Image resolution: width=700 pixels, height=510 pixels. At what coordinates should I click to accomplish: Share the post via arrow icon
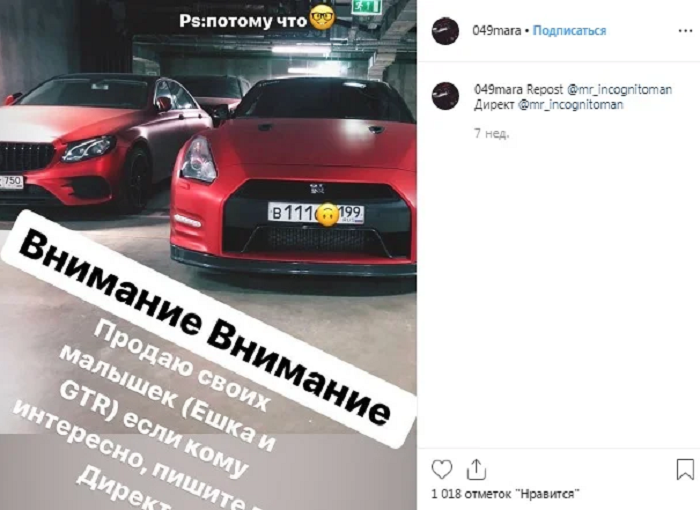point(476,469)
